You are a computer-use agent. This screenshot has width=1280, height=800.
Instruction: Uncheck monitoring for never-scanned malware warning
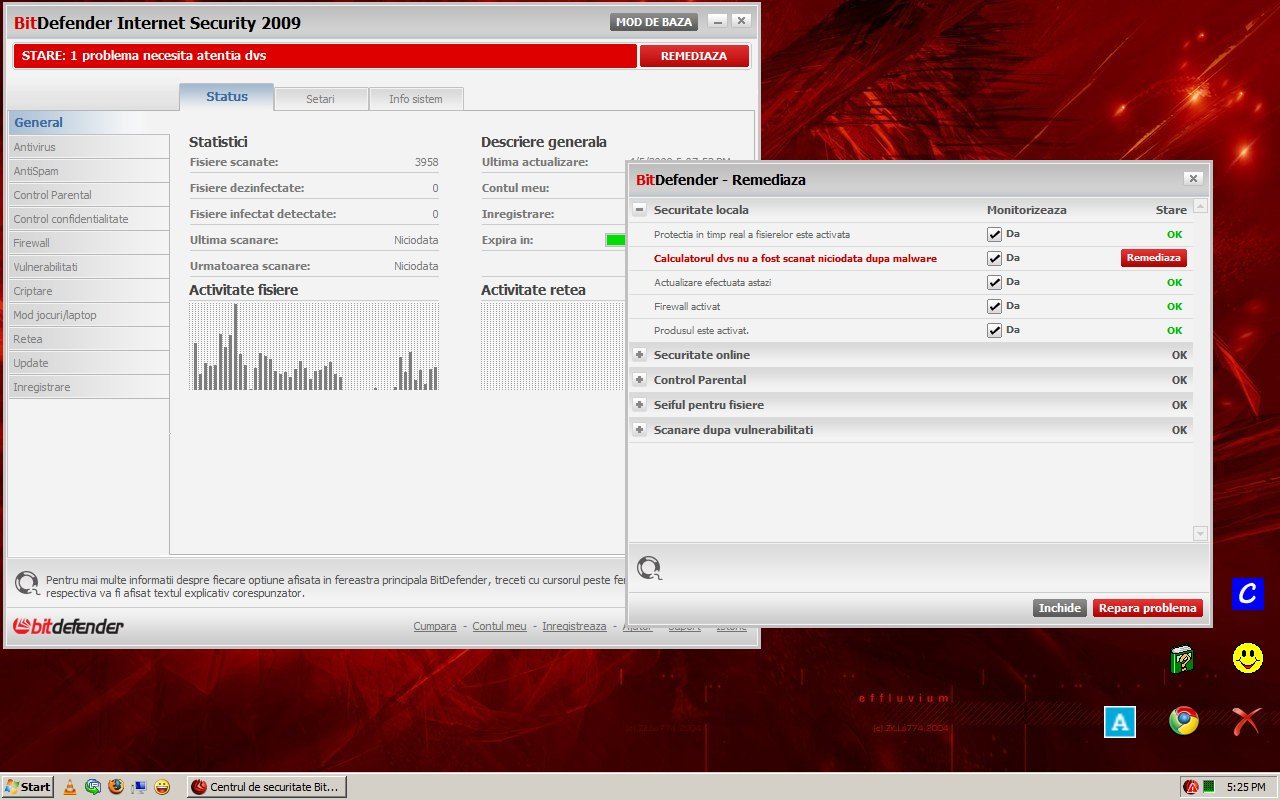tap(994, 258)
